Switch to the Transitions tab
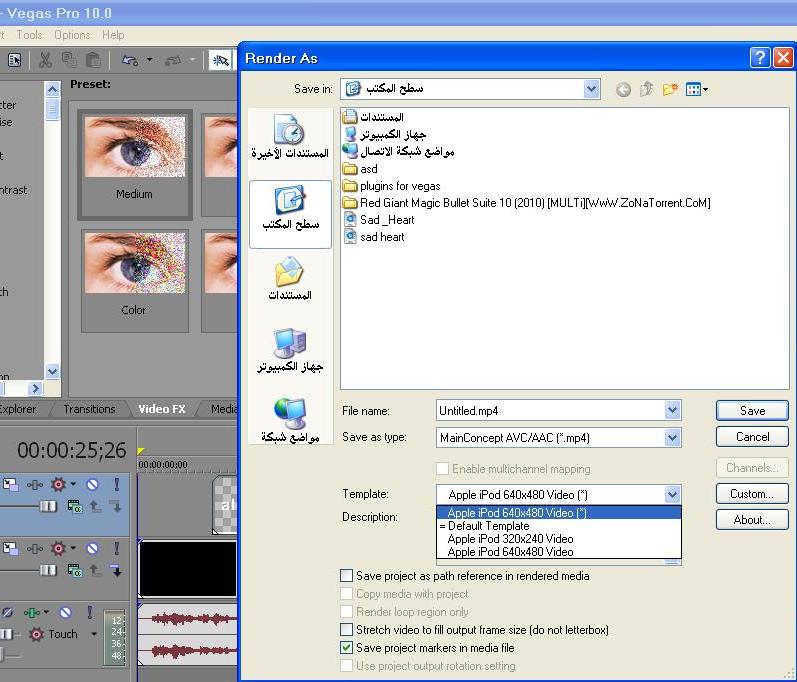Screen dimensions: 797x682 tap(89, 409)
